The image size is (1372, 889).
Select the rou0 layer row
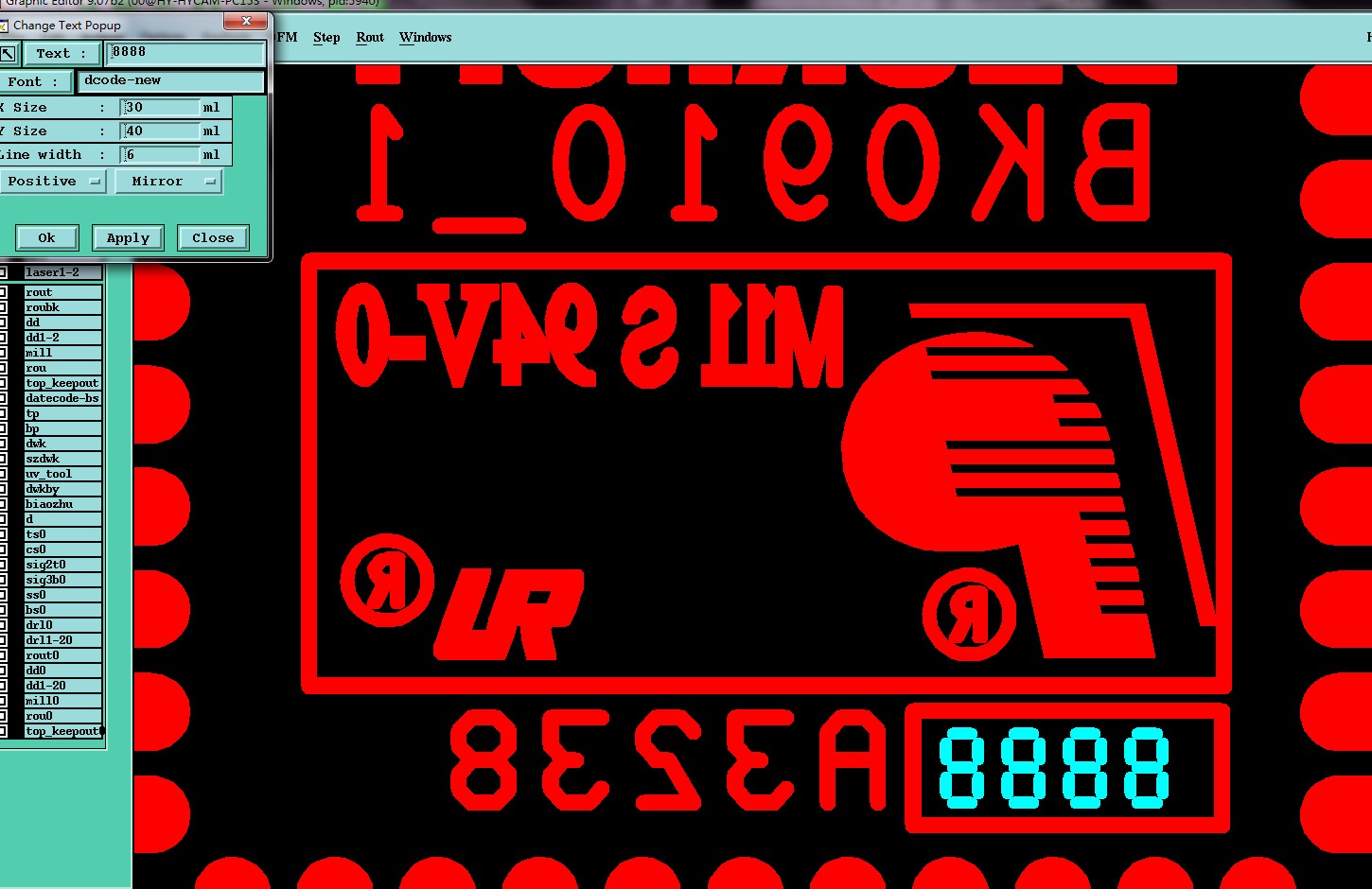click(x=62, y=716)
